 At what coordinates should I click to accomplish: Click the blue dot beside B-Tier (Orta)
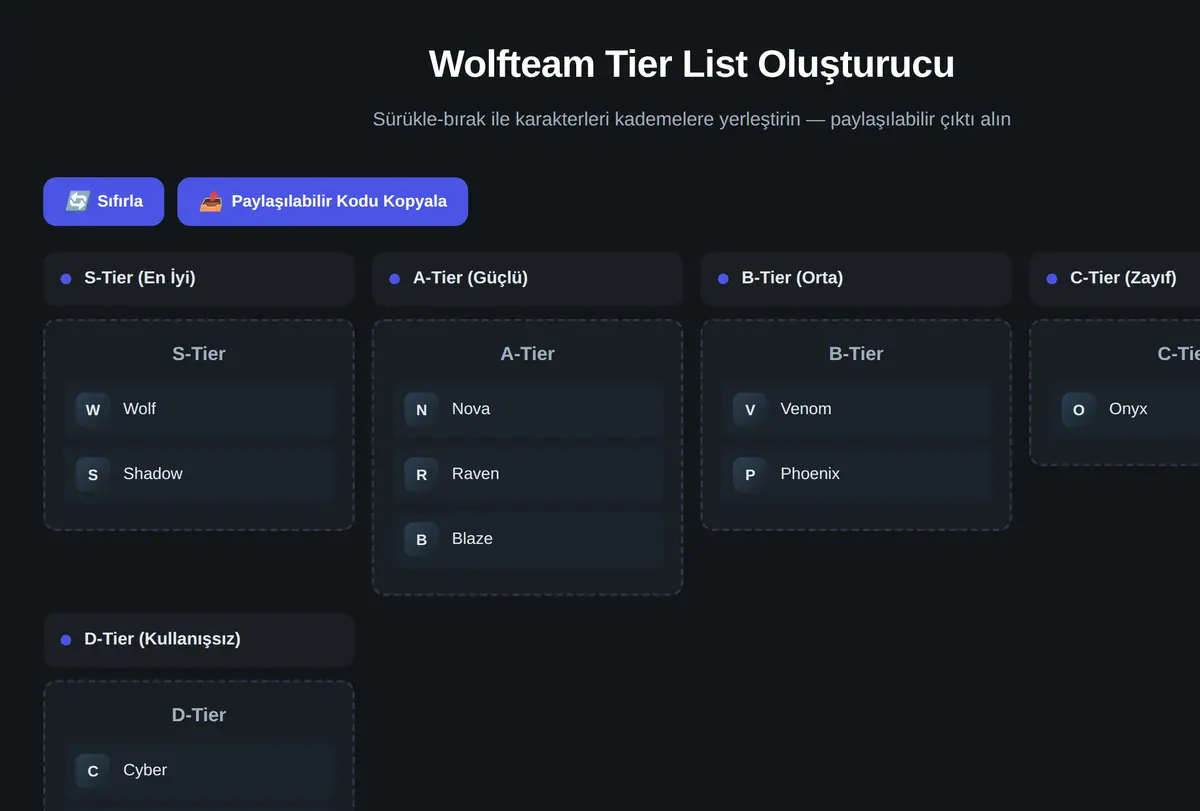coord(723,279)
